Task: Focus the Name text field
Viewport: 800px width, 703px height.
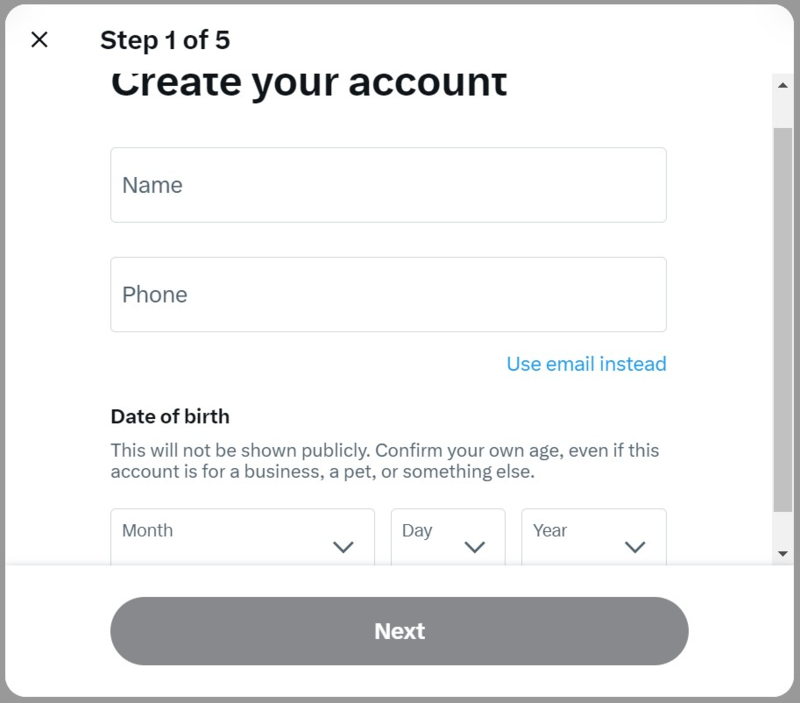Action: coord(388,185)
